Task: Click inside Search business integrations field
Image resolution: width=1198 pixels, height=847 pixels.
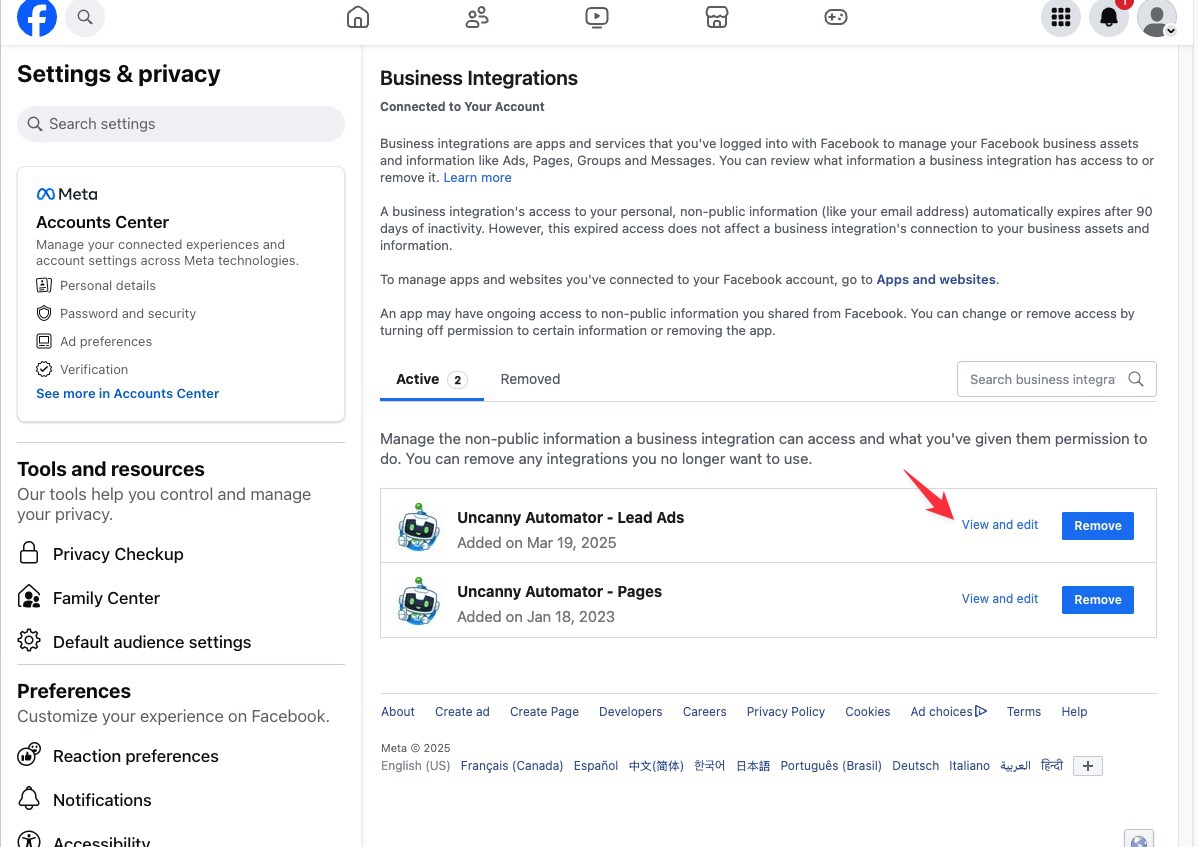Action: click(1041, 379)
